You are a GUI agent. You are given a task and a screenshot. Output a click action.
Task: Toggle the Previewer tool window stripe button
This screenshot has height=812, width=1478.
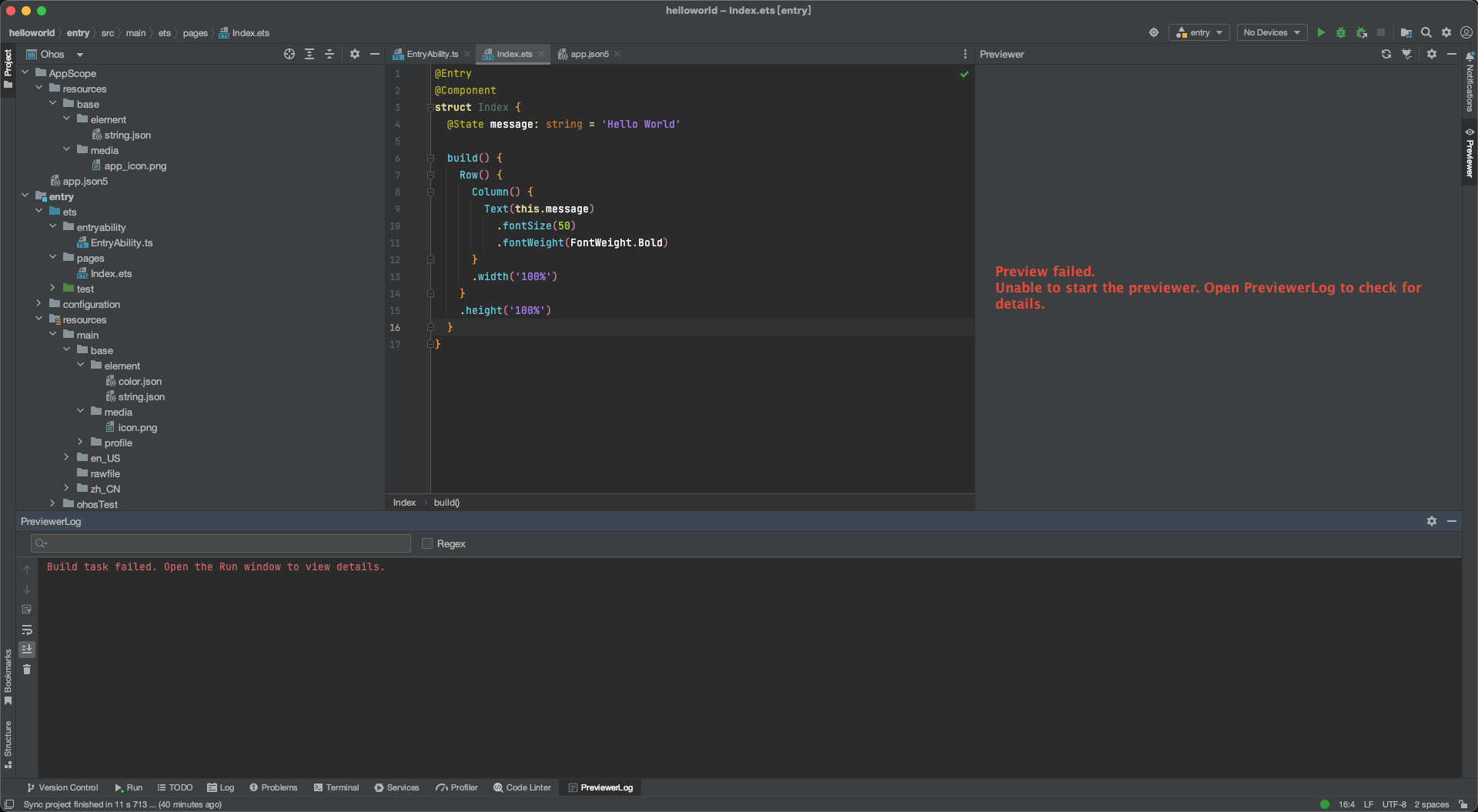tap(1470, 152)
